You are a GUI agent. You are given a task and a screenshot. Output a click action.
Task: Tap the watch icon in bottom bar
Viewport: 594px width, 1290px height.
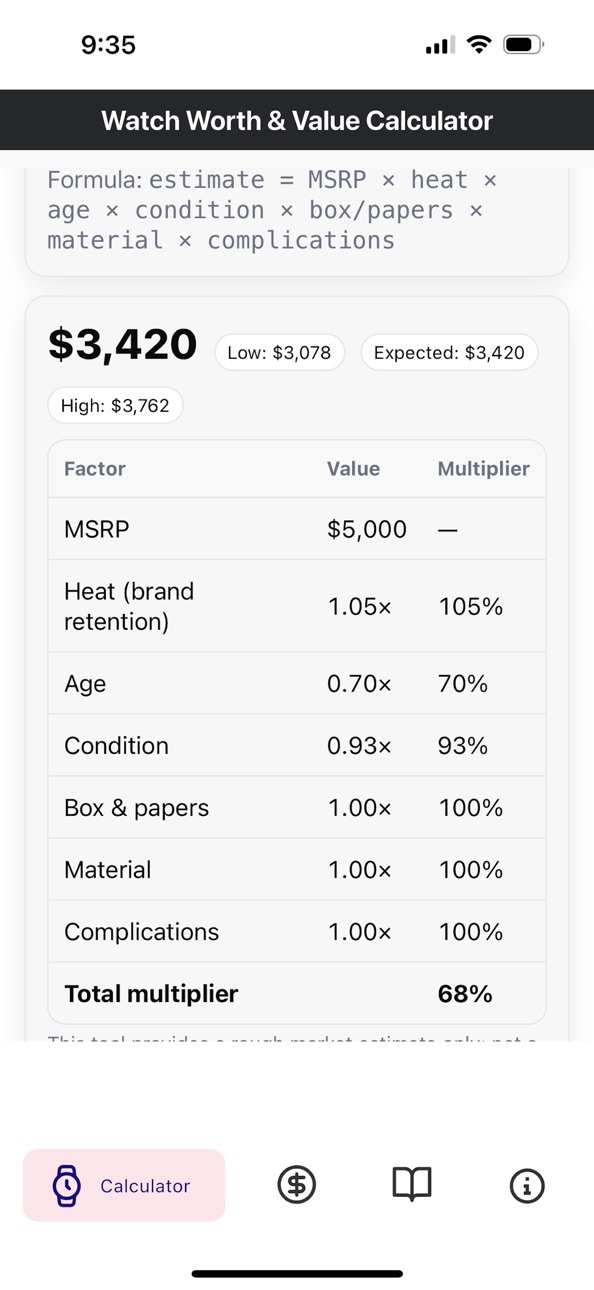tap(66, 1186)
